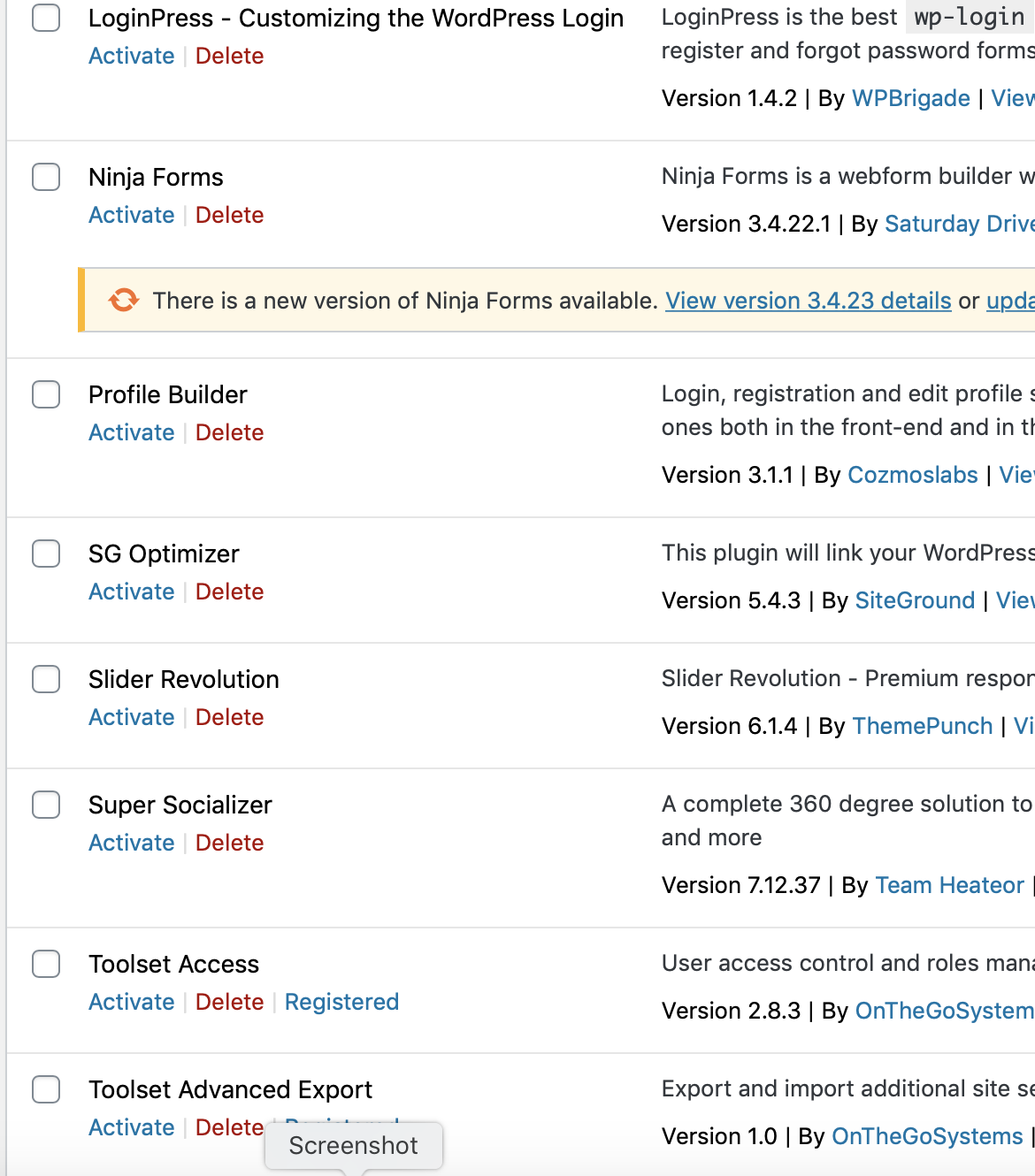Select the Ninja Forms checkbox
The image size is (1035, 1176).
coord(46,177)
